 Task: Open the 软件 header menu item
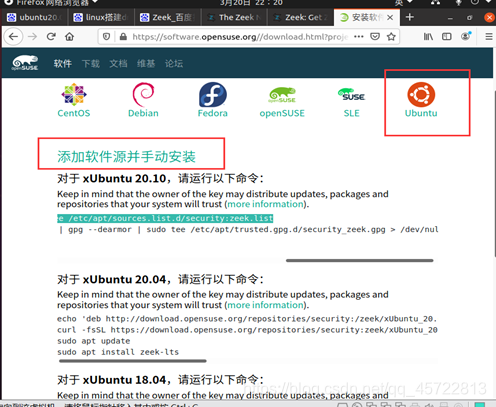tap(63, 63)
